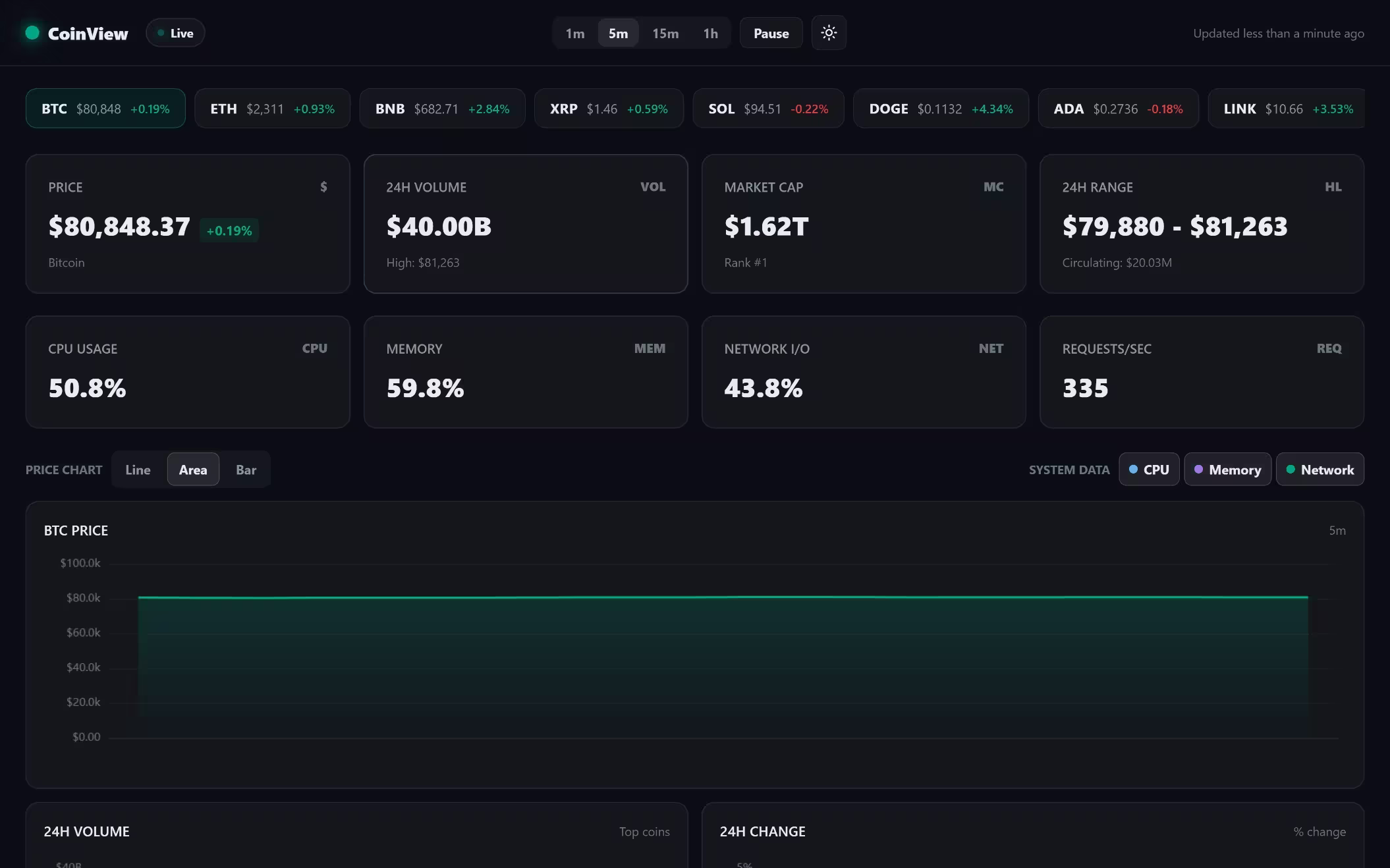The width and height of the screenshot is (1390, 868).
Task: Toggle the light theme sun icon
Action: pos(829,33)
